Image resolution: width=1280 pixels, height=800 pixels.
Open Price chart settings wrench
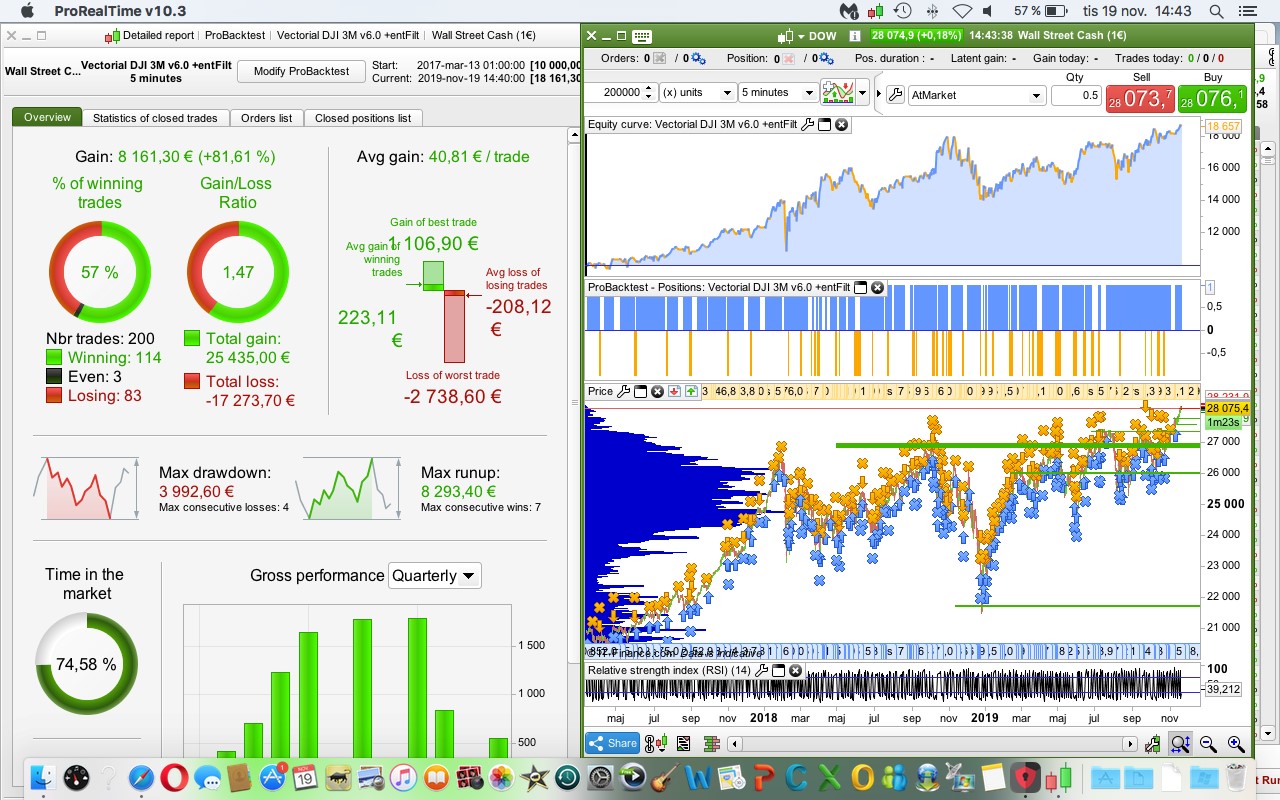click(624, 391)
